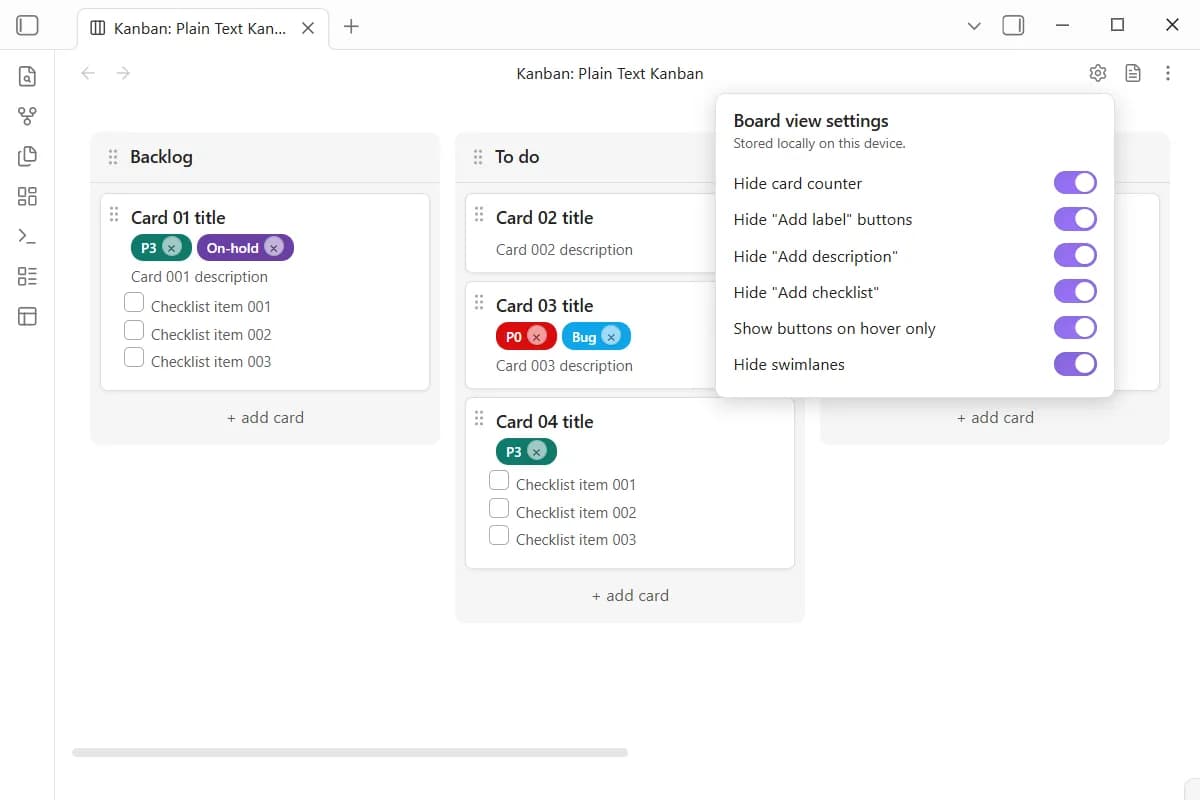Toggle Show buttons on hover only
The width and height of the screenshot is (1200, 800).
(1075, 328)
